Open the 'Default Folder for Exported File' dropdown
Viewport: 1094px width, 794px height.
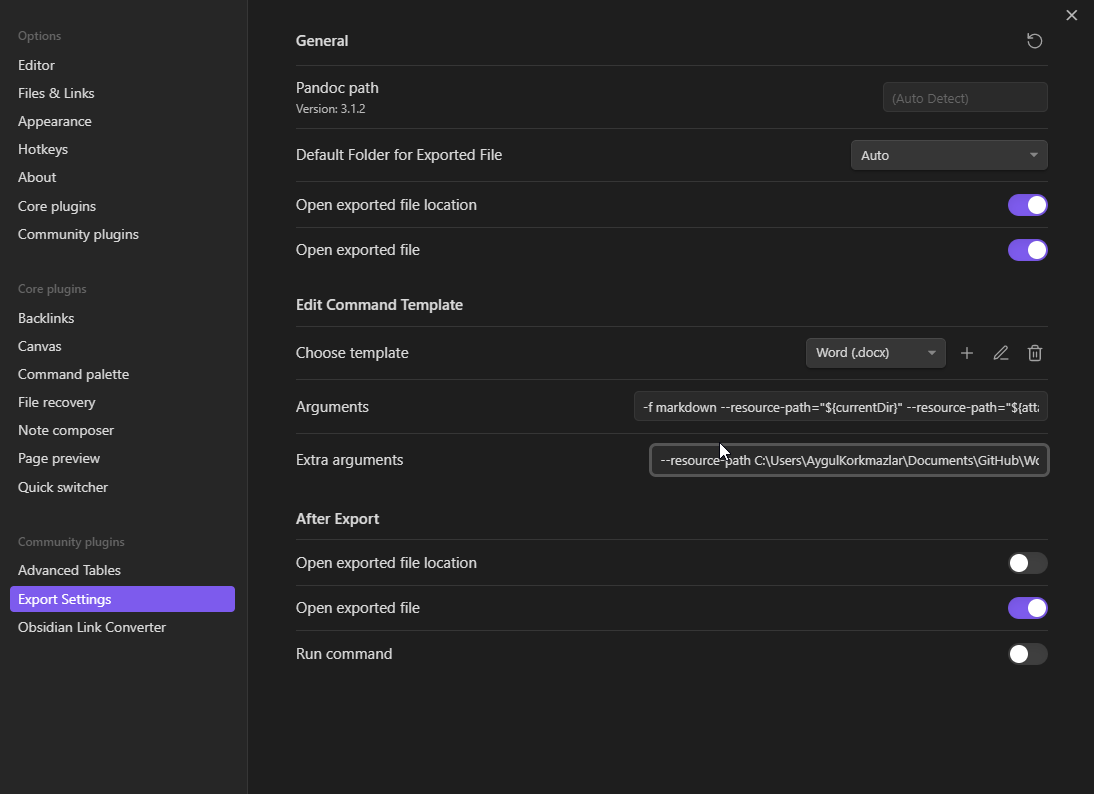948,155
